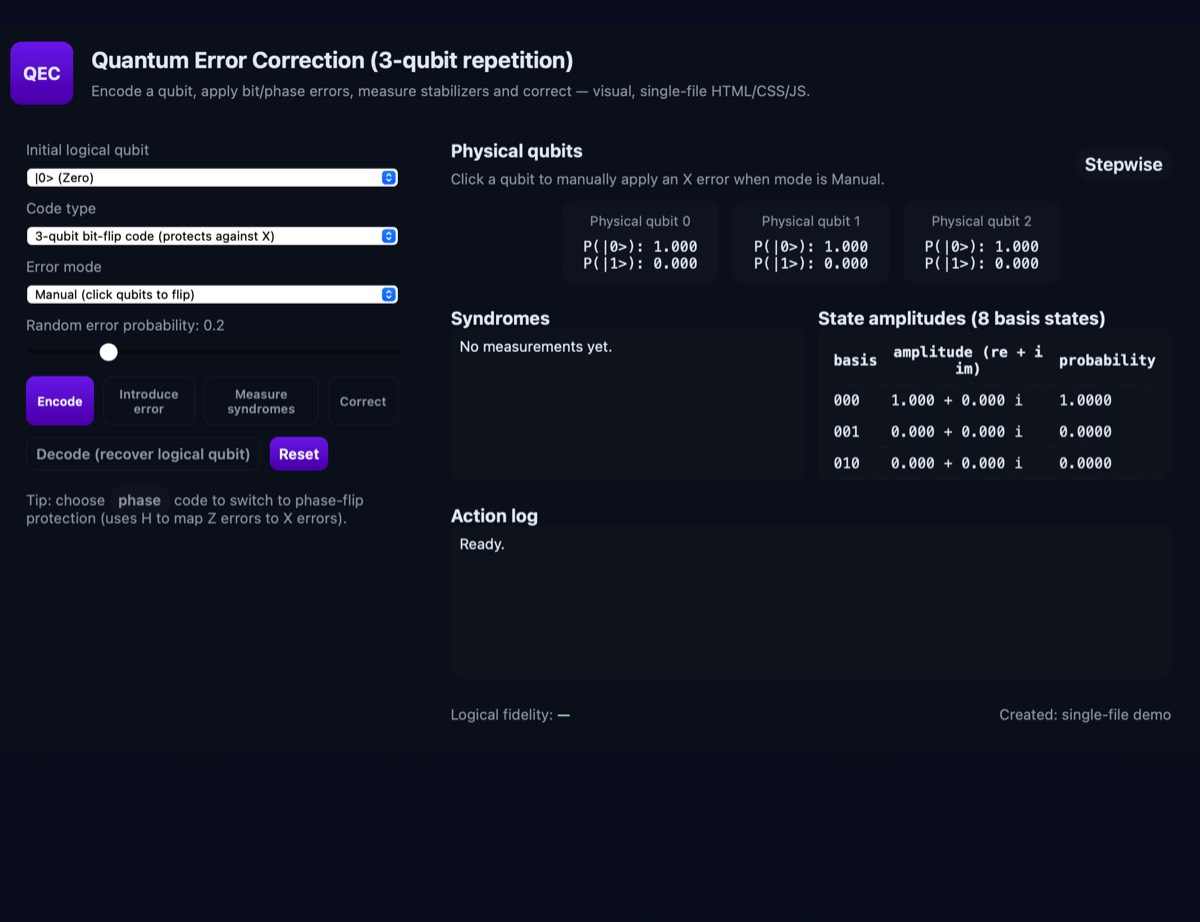This screenshot has width=1200, height=922.
Task: Open the Initial logical qubit dropdown
Action: [212, 178]
